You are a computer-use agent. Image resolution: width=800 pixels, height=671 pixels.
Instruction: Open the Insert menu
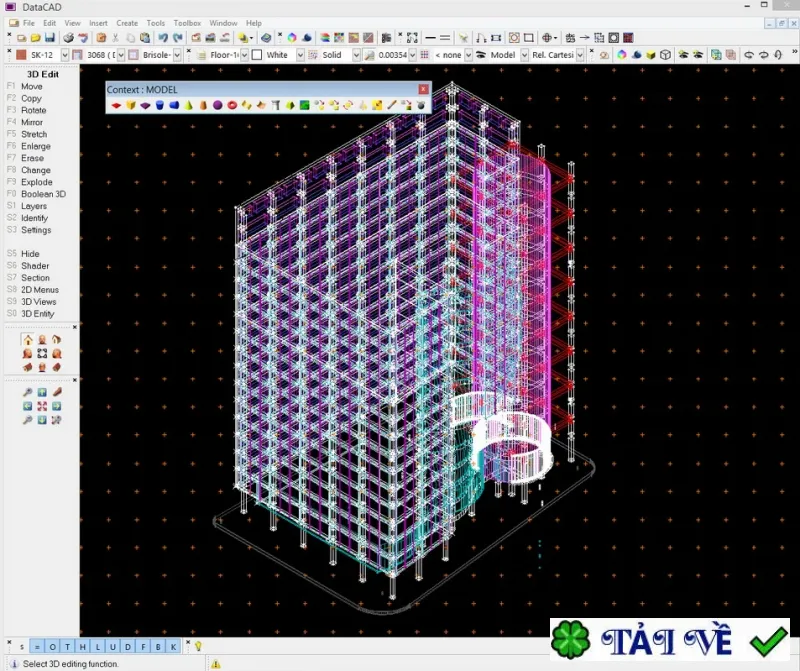[x=98, y=23]
